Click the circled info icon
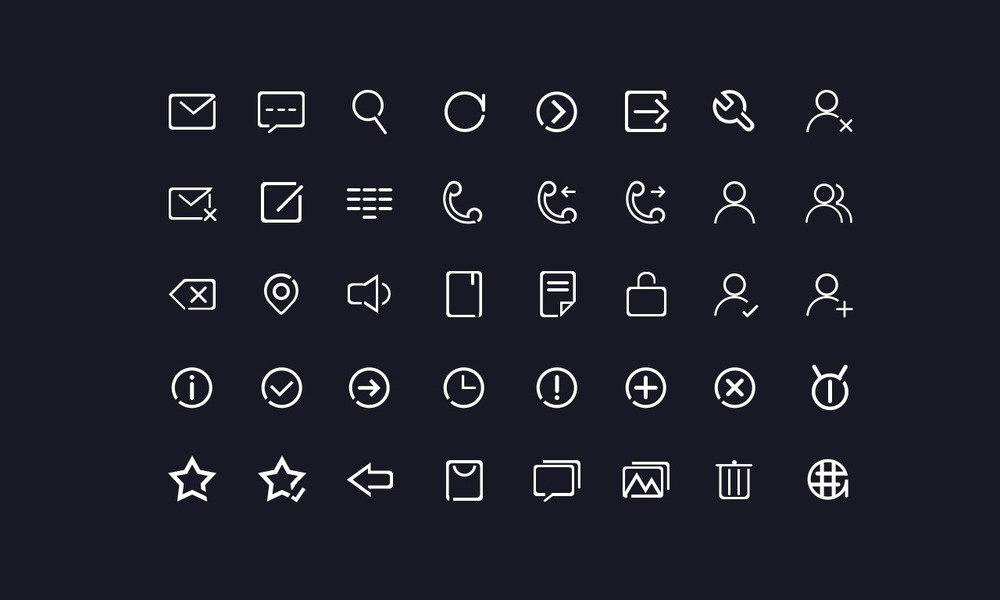This screenshot has width=1000, height=600. coord(192,387)
